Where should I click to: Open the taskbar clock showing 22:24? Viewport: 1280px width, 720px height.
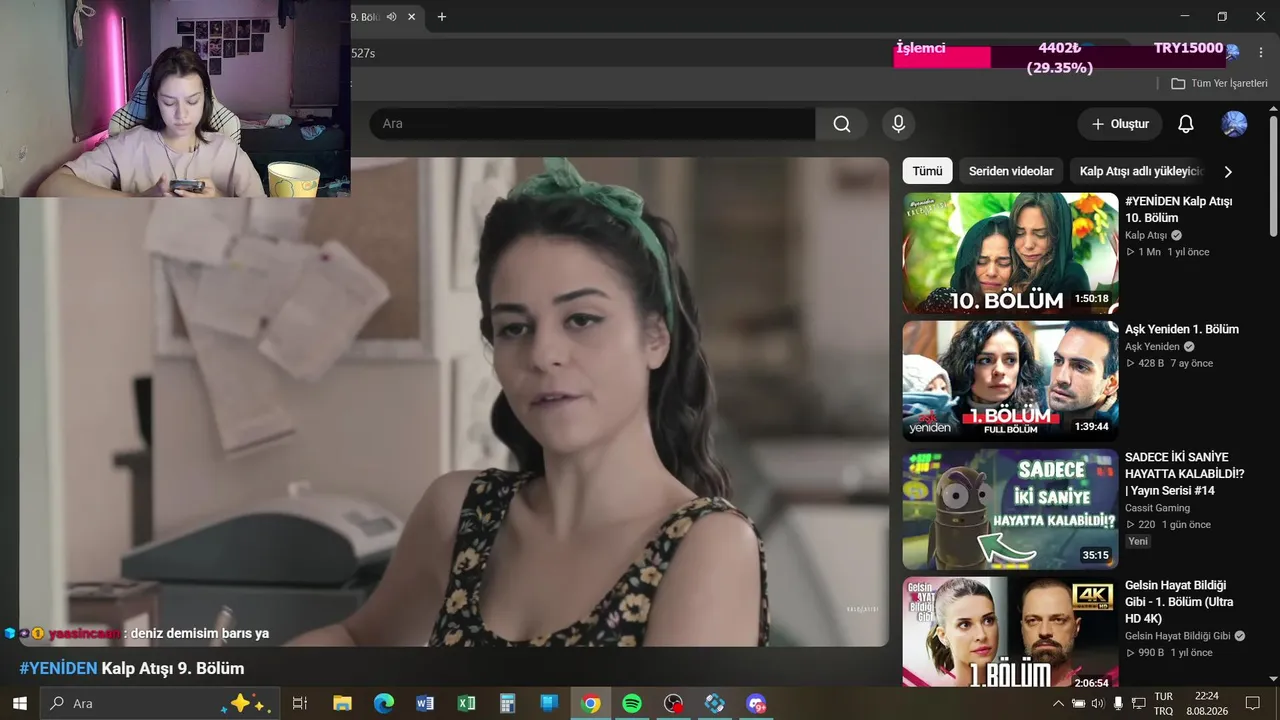point(1207,703)
